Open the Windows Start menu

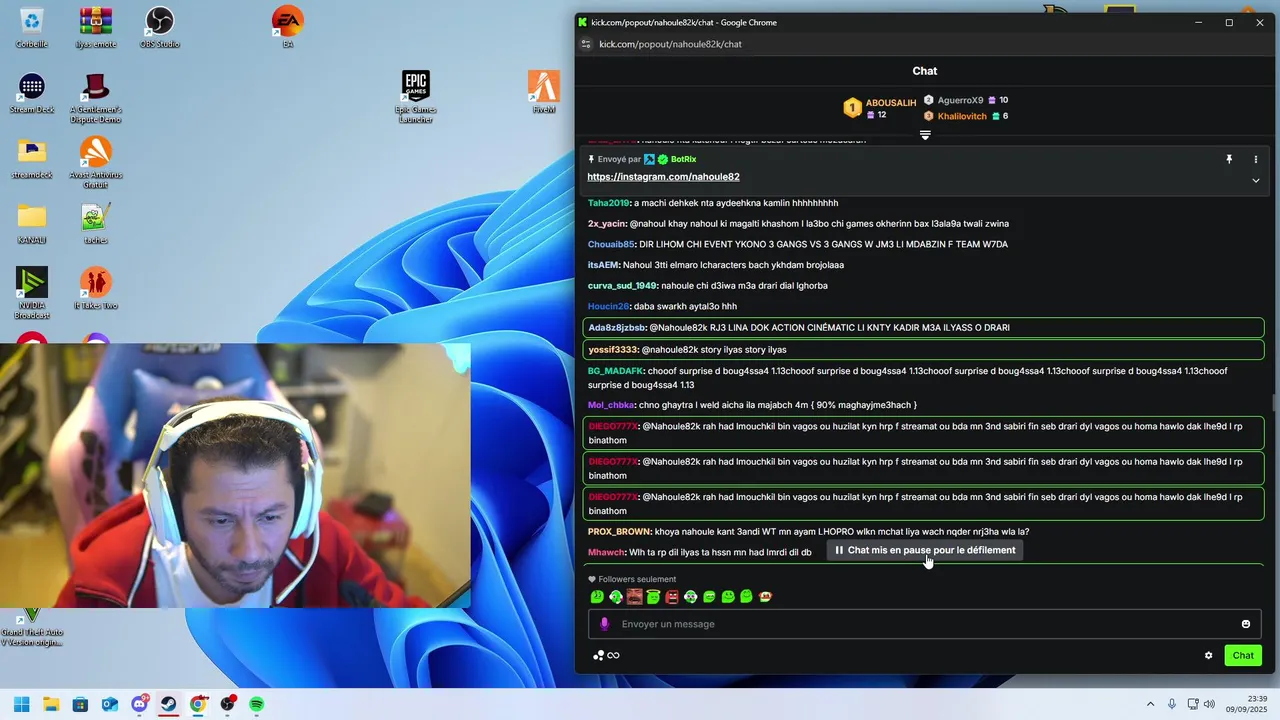(21, 704)
